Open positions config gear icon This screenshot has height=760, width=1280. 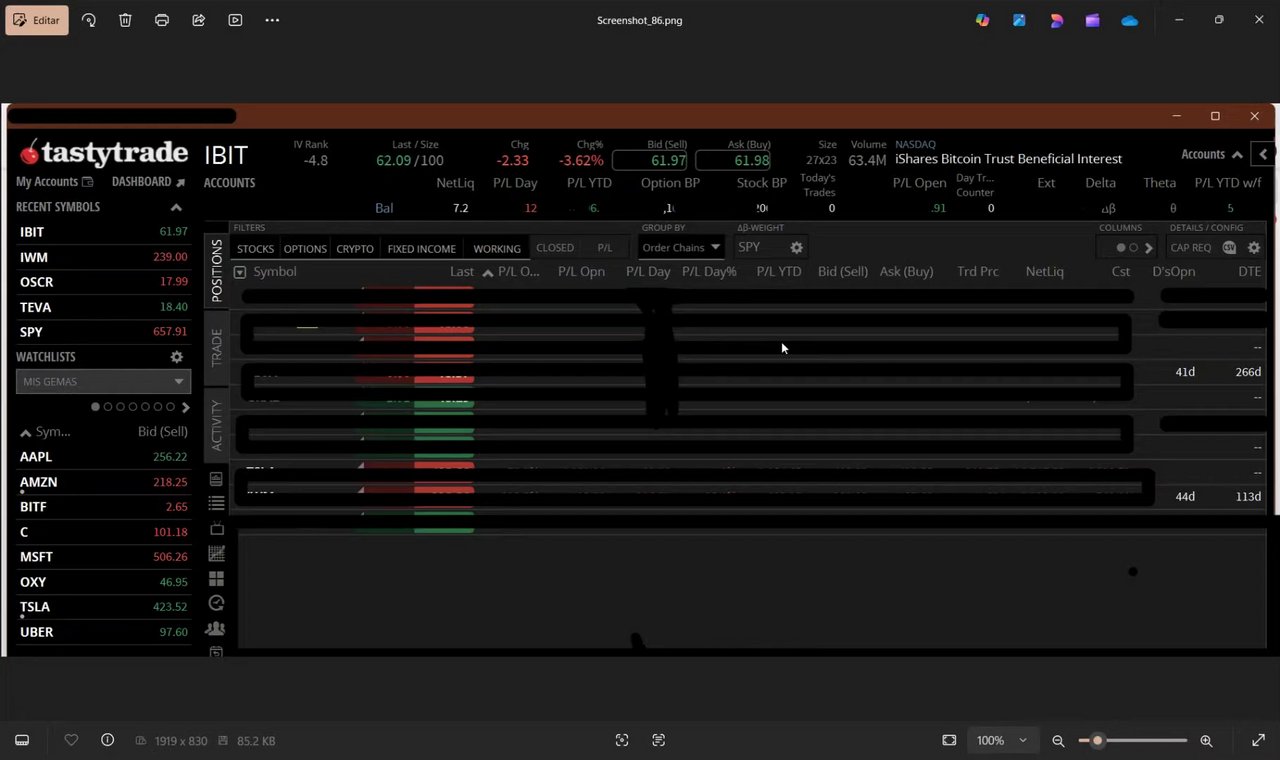[x=1254, y=248]
